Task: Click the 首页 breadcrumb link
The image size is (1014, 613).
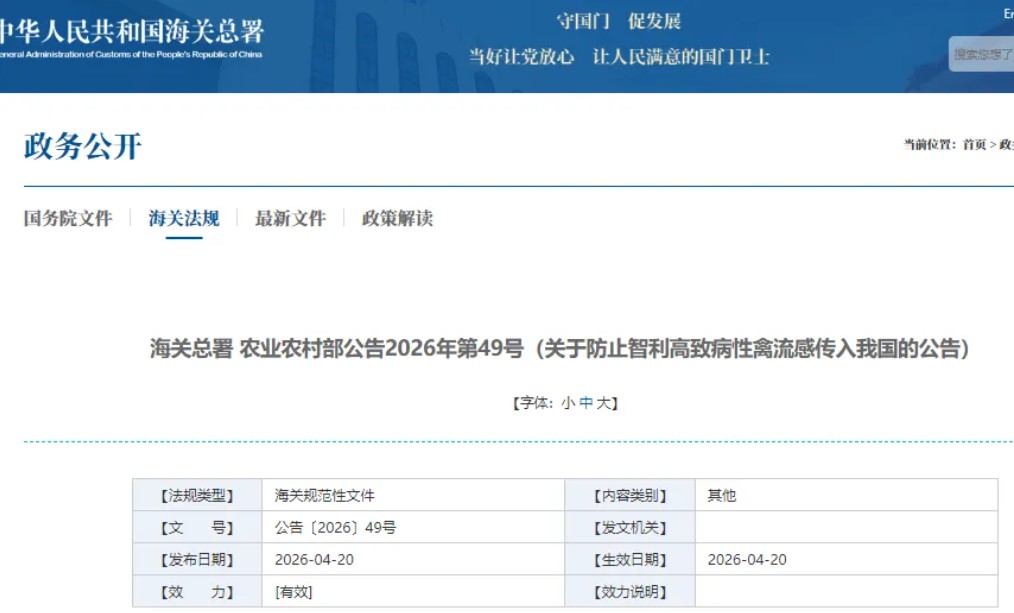Action: tap(974, 145)
